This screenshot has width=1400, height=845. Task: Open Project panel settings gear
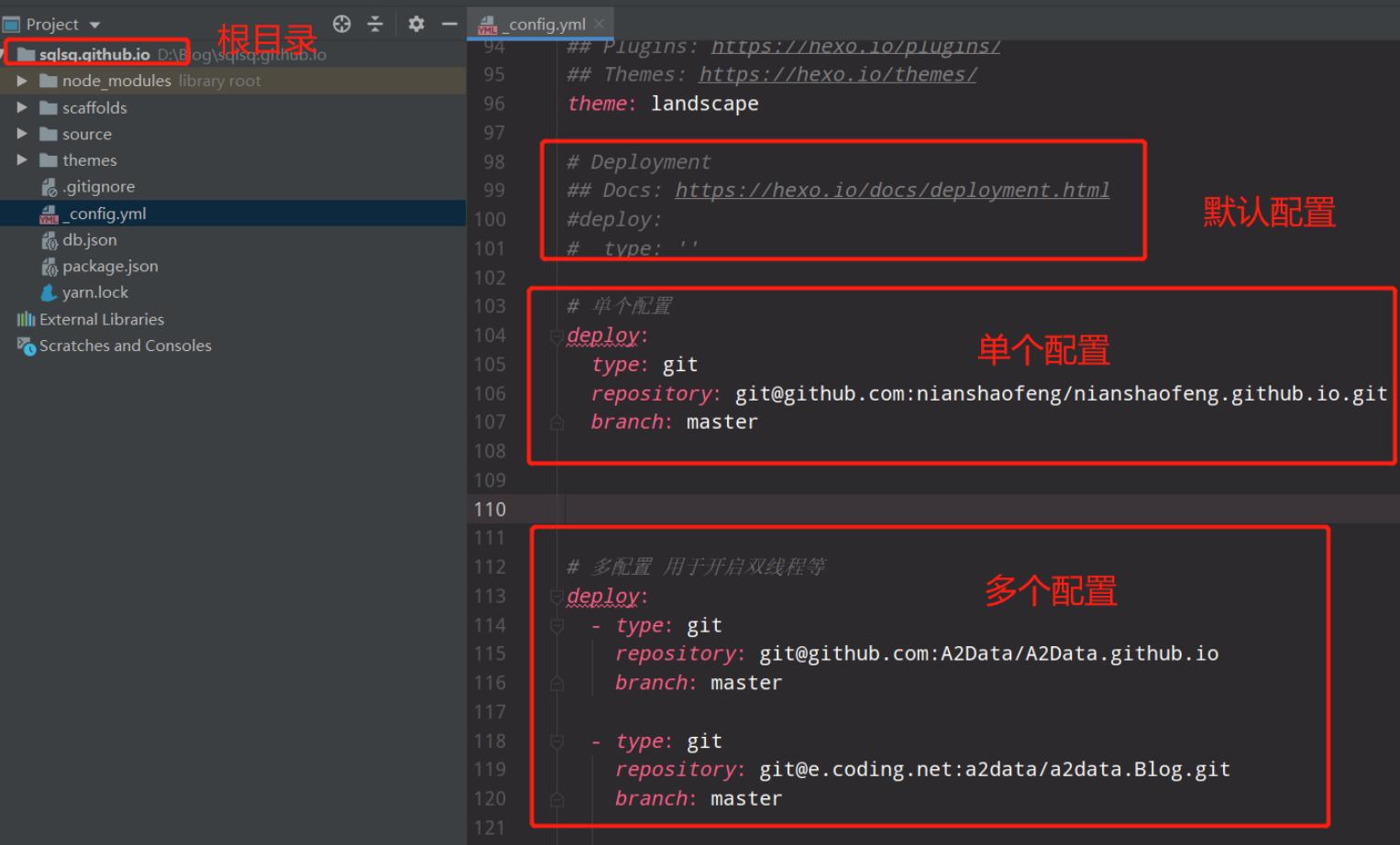[x=416, y=24]
